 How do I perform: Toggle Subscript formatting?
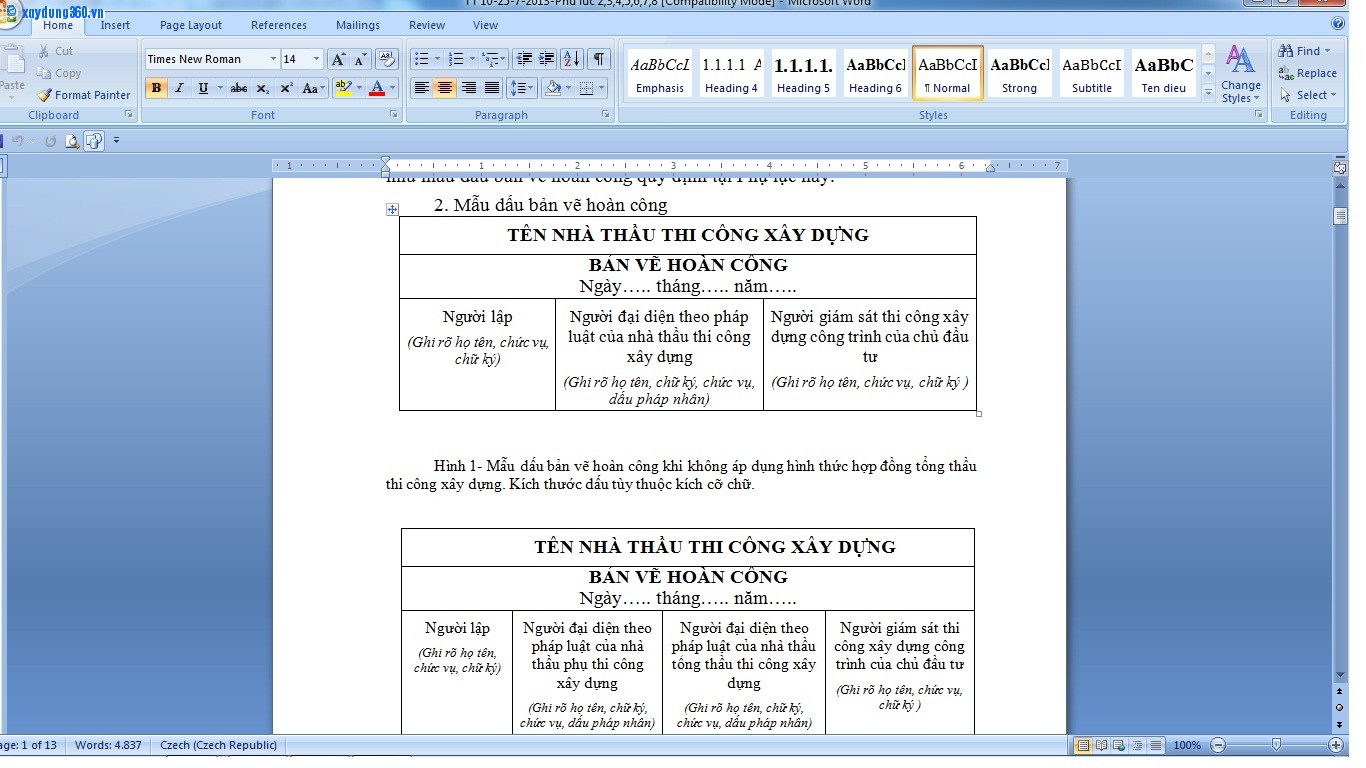click(263, 88)
